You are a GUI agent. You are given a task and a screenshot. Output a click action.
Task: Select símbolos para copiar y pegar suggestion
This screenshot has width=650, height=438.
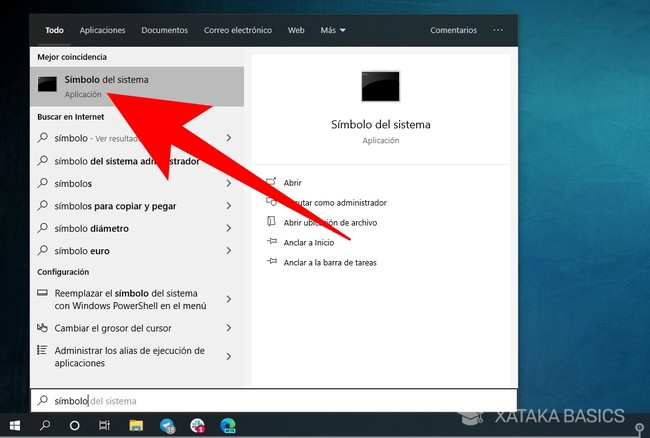[115, 206]
